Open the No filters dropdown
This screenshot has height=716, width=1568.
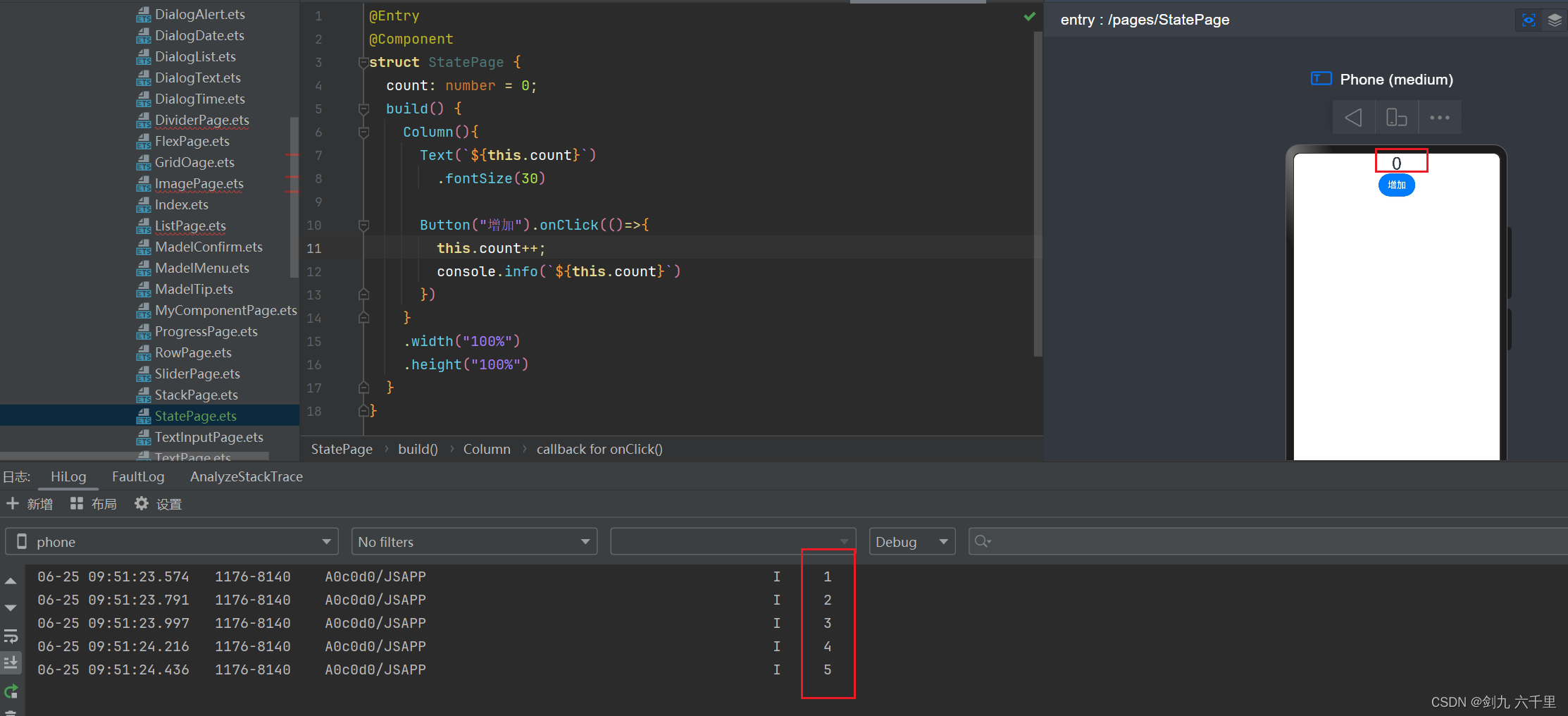474,541
